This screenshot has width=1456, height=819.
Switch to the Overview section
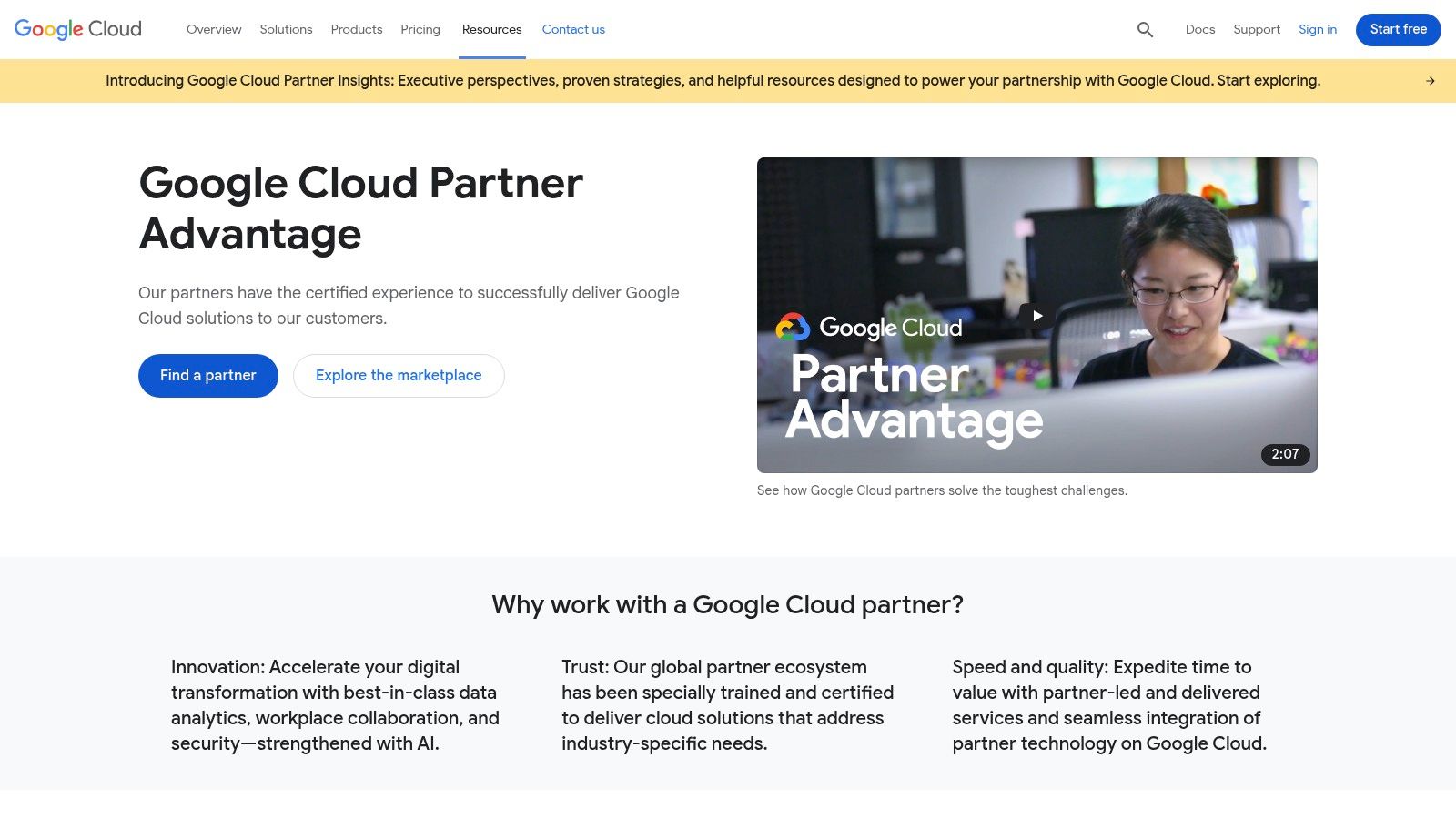click(214, 29)
